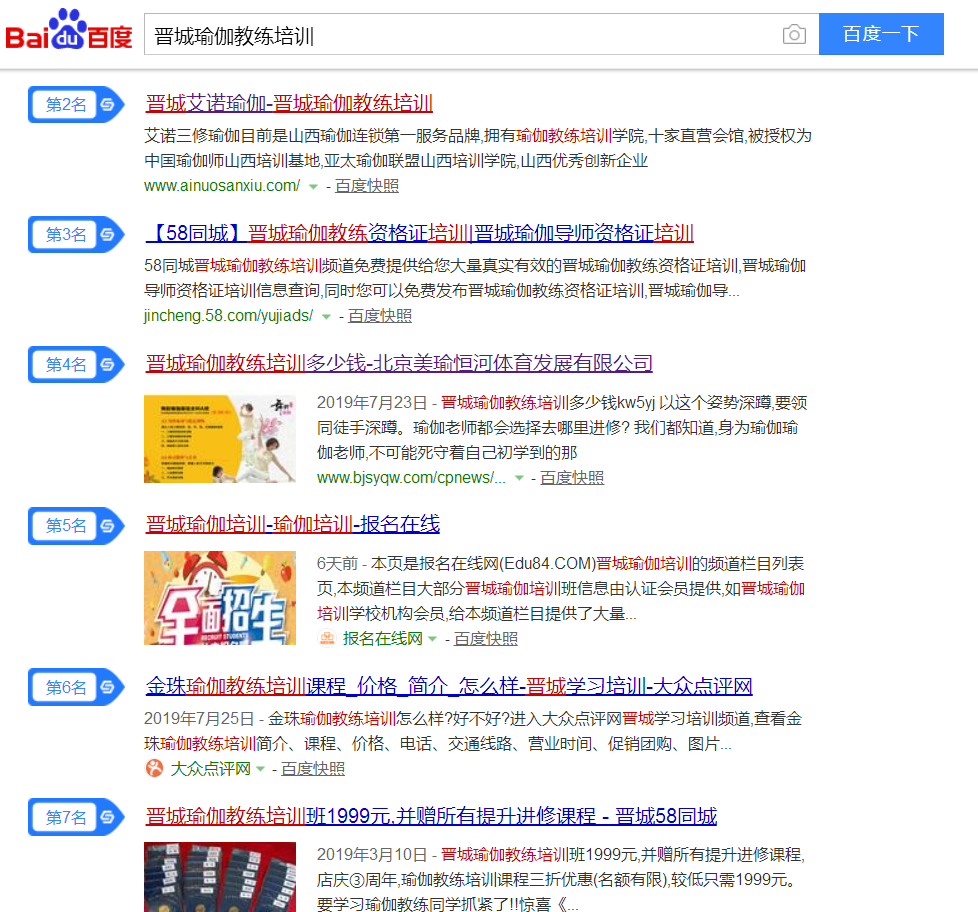Screen dimensions: 978x912
Task: Click the yellow yoga thumbnail image
Action: (220, 439)
